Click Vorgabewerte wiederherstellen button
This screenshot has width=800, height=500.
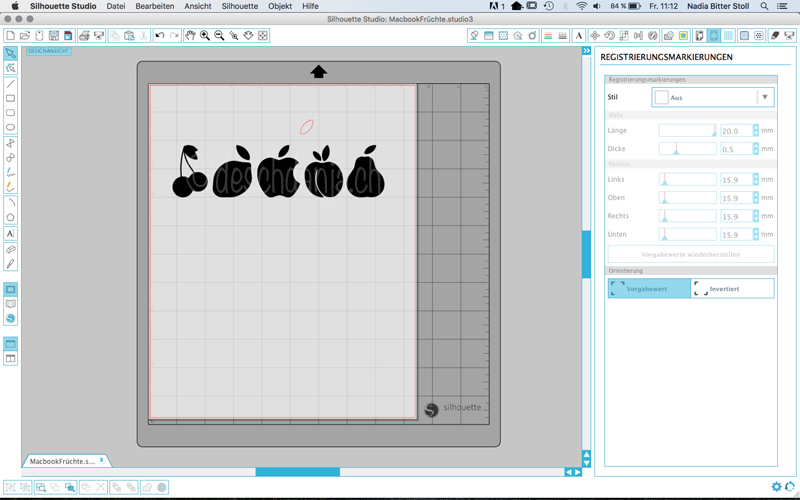(x=690, y=254)
